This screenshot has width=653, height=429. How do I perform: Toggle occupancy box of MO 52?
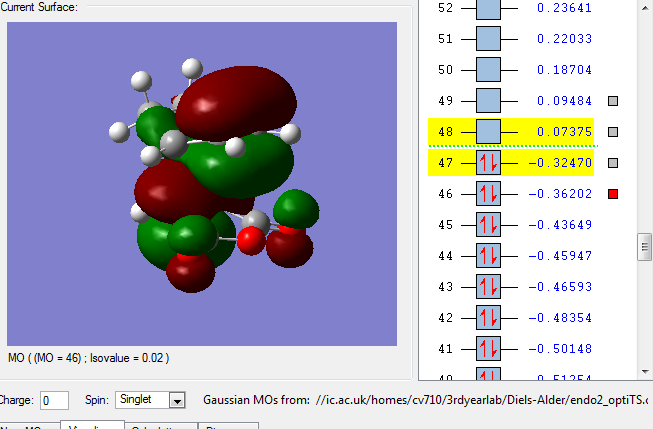coord(488,8)
